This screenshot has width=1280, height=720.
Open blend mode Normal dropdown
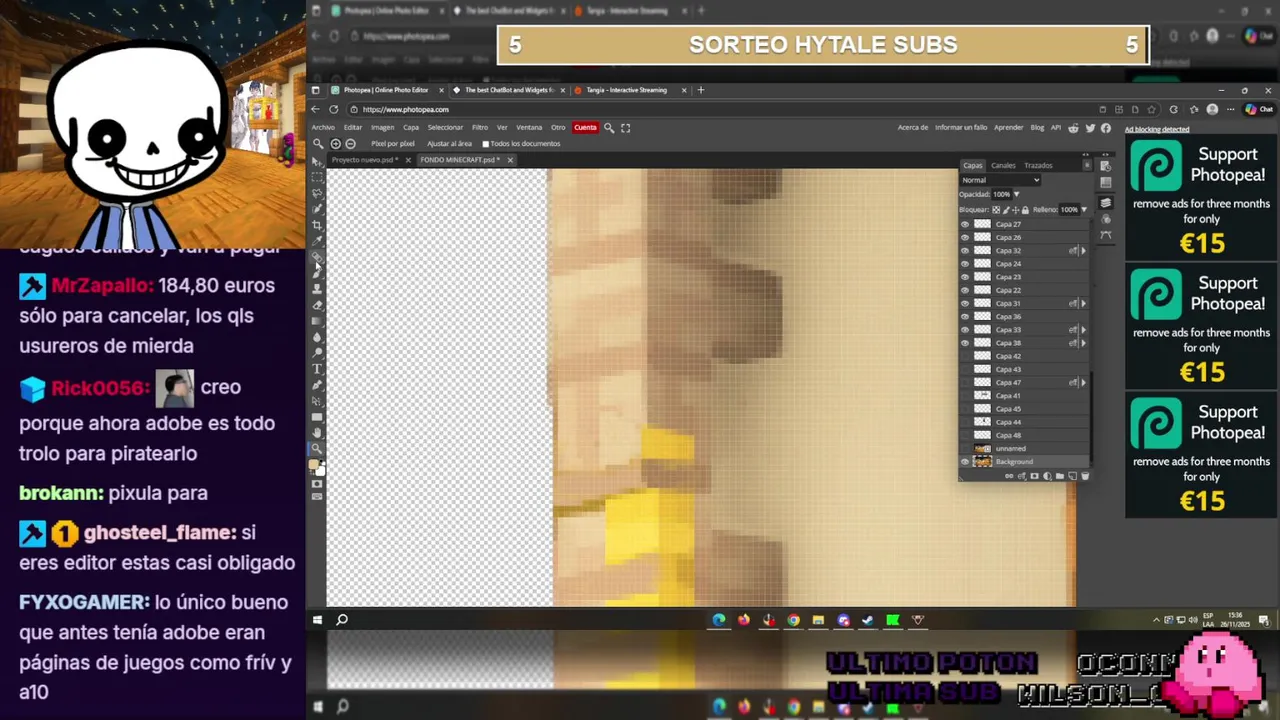point(1000,180)
